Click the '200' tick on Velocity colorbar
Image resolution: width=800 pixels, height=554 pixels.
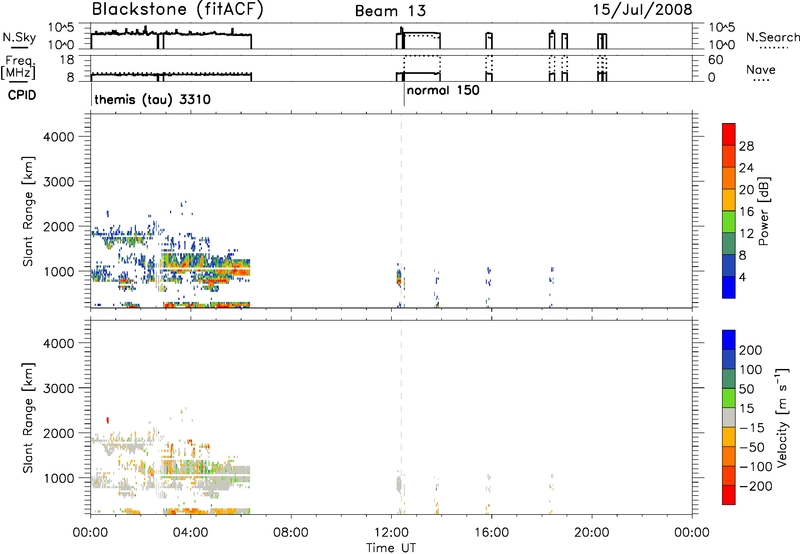[x=751, y=350]
